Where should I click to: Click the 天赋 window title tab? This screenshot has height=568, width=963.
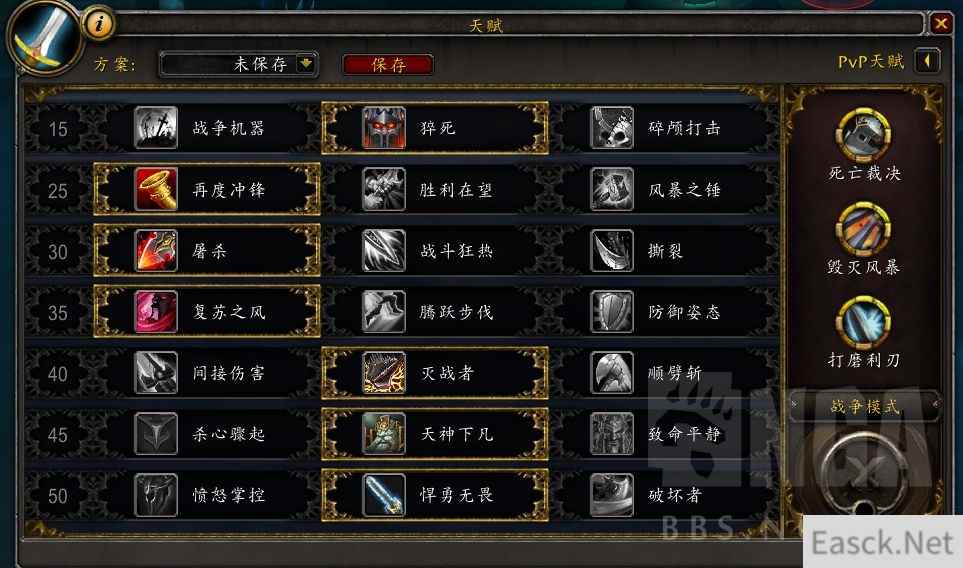pos(486,25)
